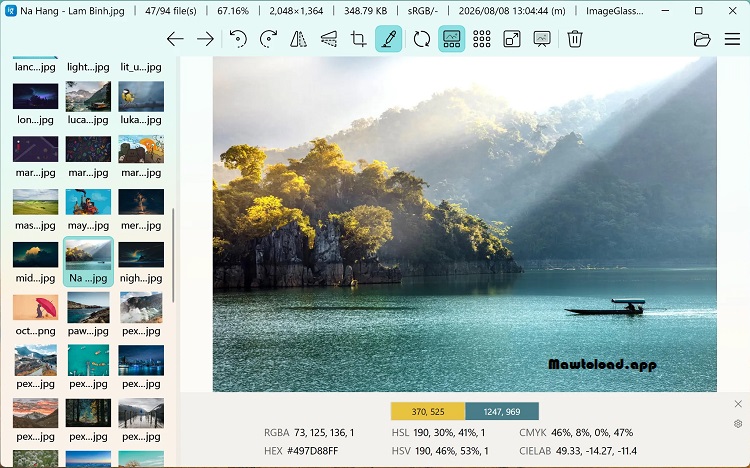The height and width of the screenshot is (468, 750).
Task: Open color picker settings gear
Action: pos(738,423)
